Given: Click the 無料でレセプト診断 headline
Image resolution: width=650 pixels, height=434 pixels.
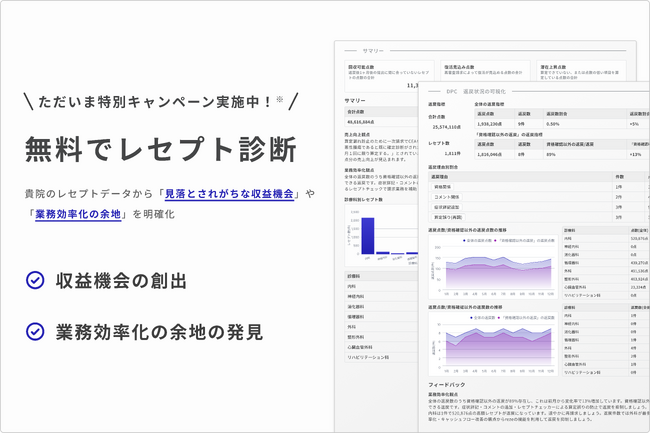Looking at the screenshot, I should 160,149.
